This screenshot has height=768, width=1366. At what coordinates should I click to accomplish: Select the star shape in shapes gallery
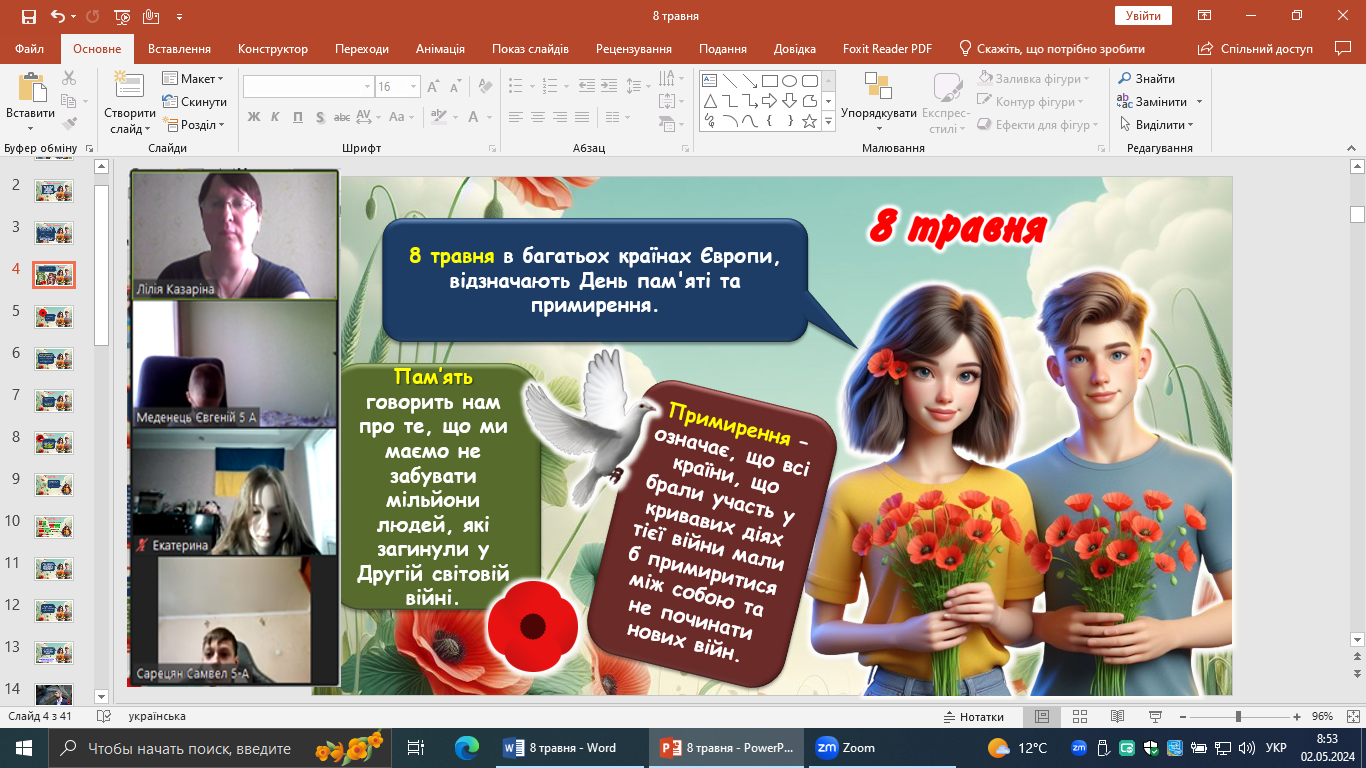click(809, 121)
